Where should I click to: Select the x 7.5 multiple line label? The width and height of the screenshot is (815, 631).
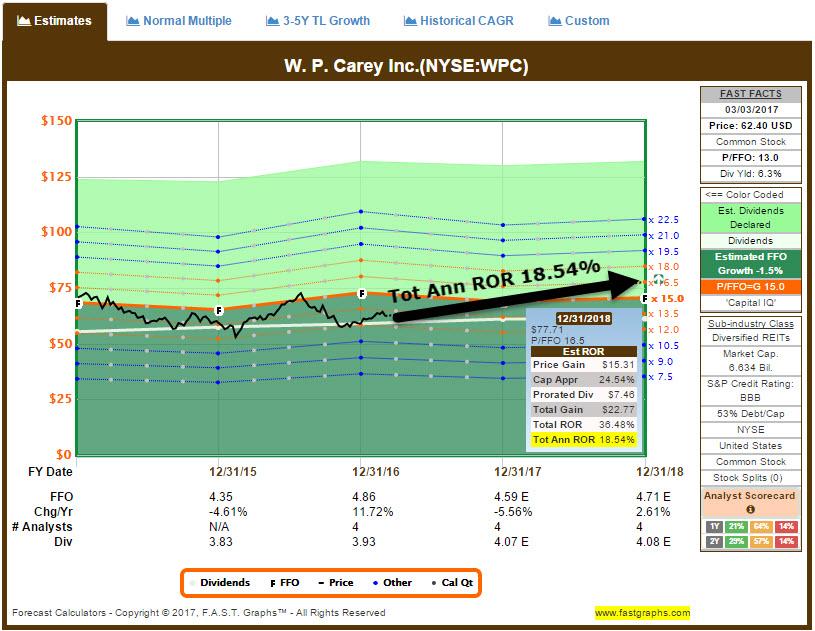click(x=661, y=377)
